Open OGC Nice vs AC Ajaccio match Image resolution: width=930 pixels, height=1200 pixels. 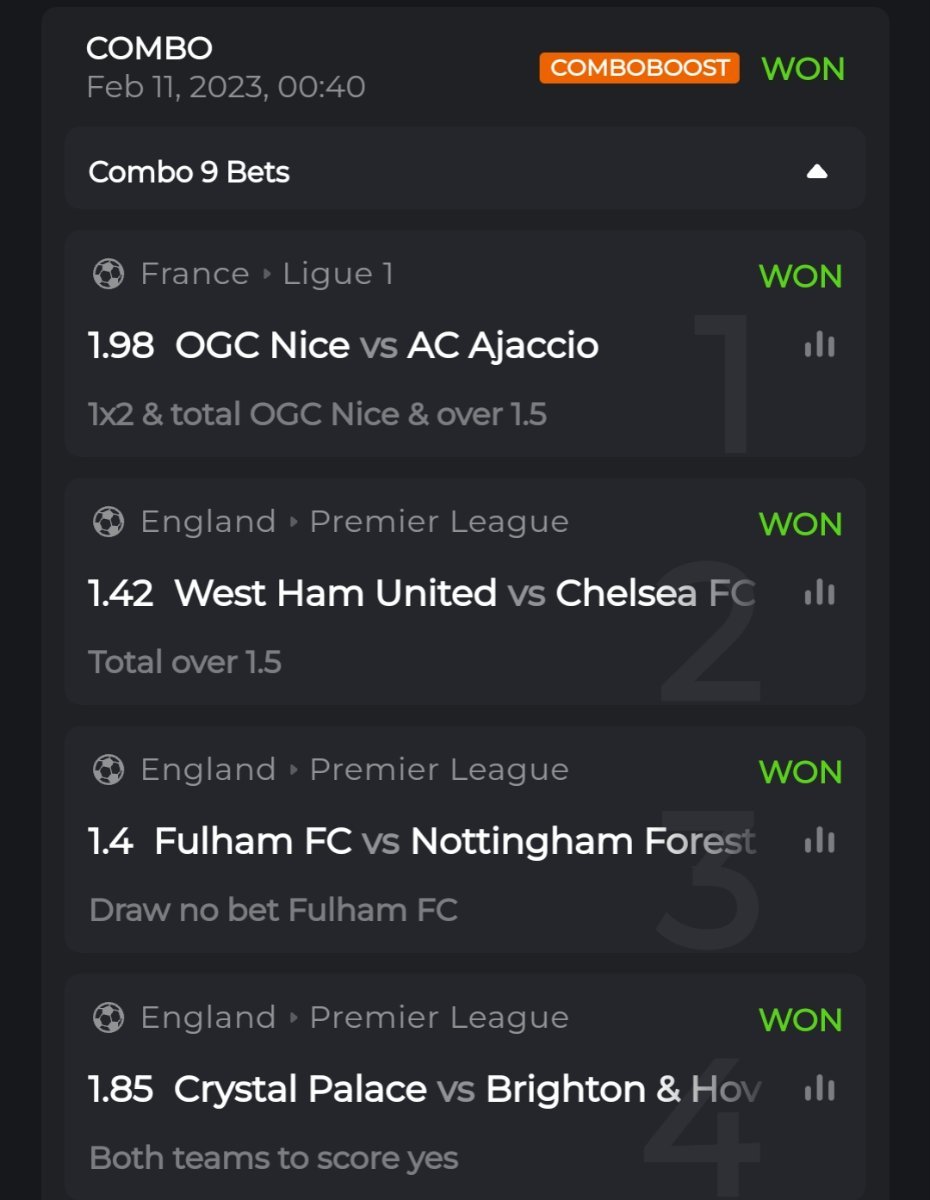click(x=386, y=346)
